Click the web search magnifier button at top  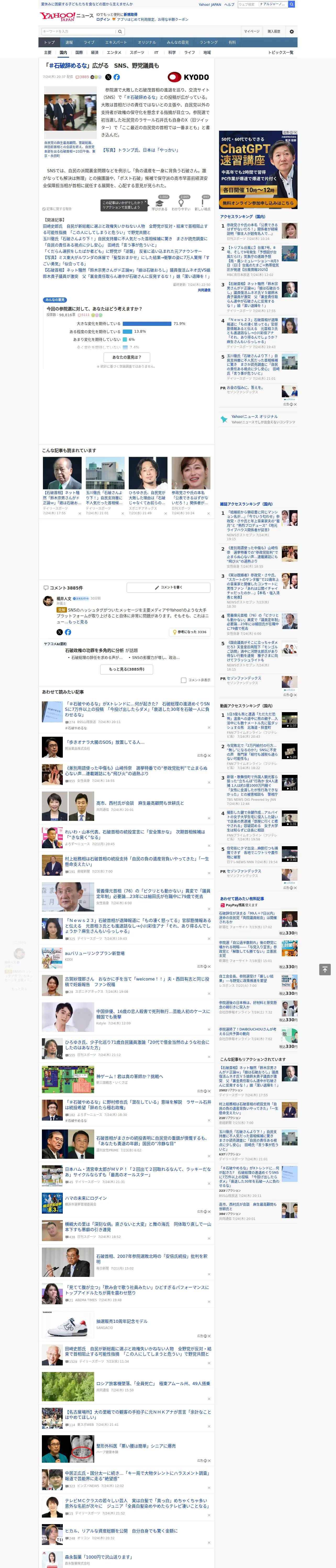pyautogui.click(x=292, y=4)
